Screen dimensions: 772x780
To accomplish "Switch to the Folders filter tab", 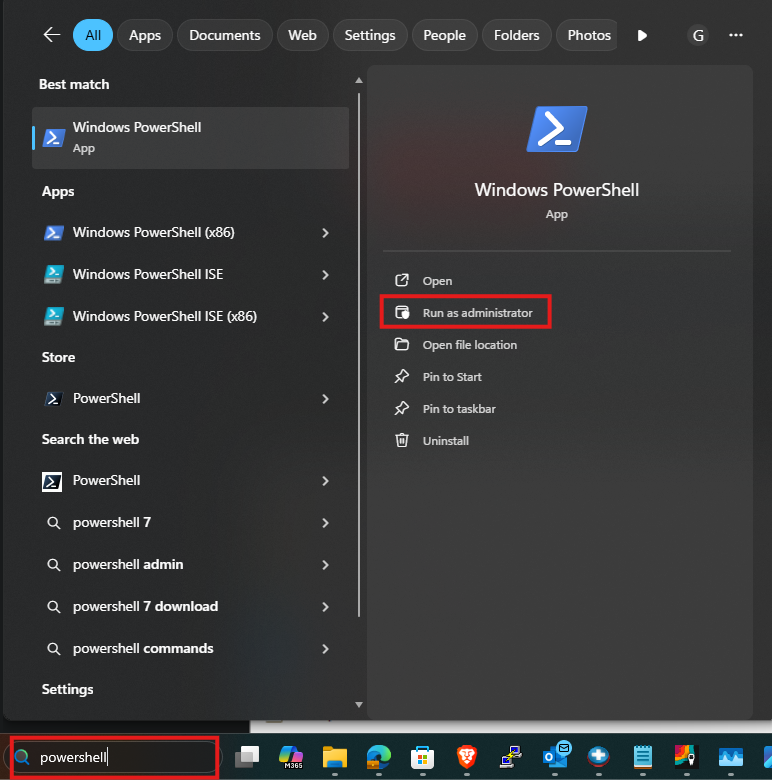I will tap(517, 35).
